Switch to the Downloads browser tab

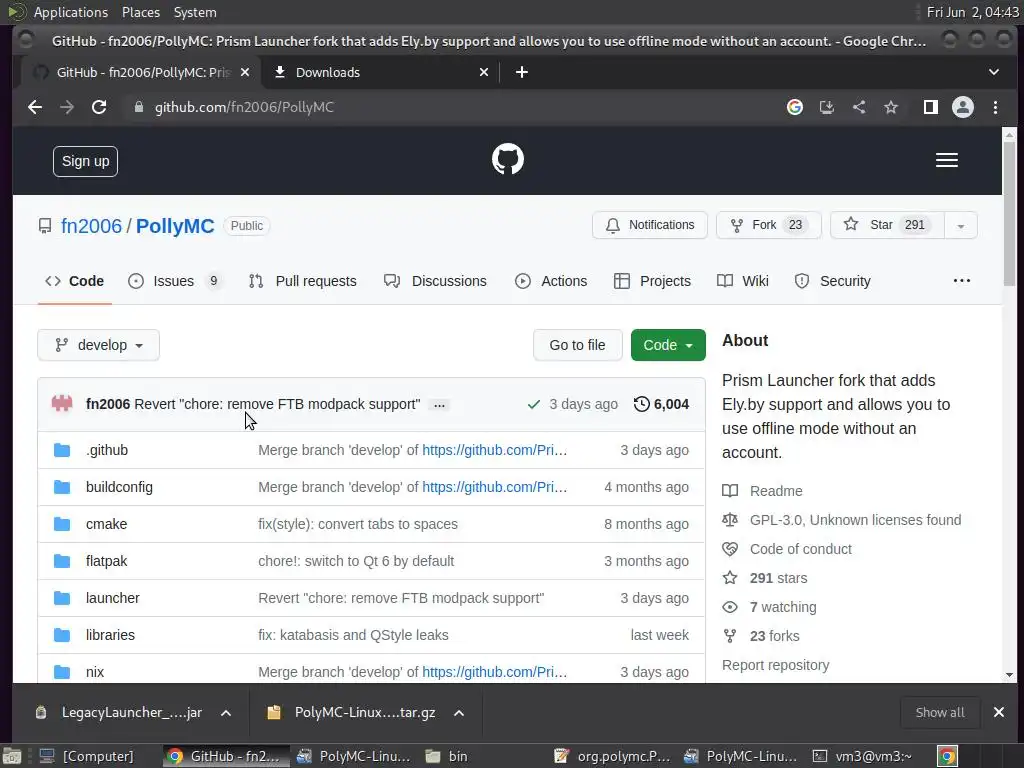tap(379, 72)
